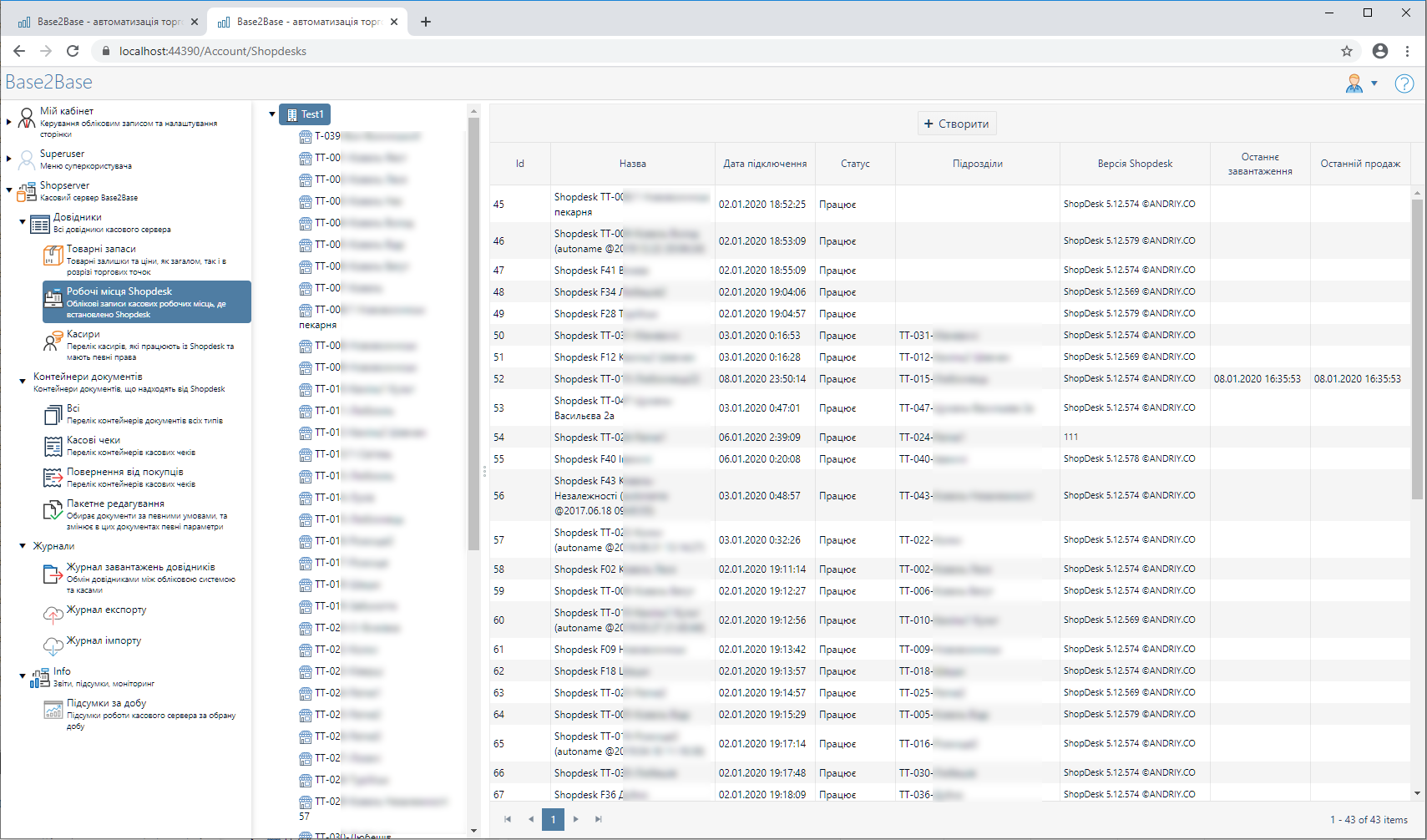Collapse the Контейнери документів section
The height and width of the screenshot is (840, 1427).
pyautogui.click(x=23, y=382)
